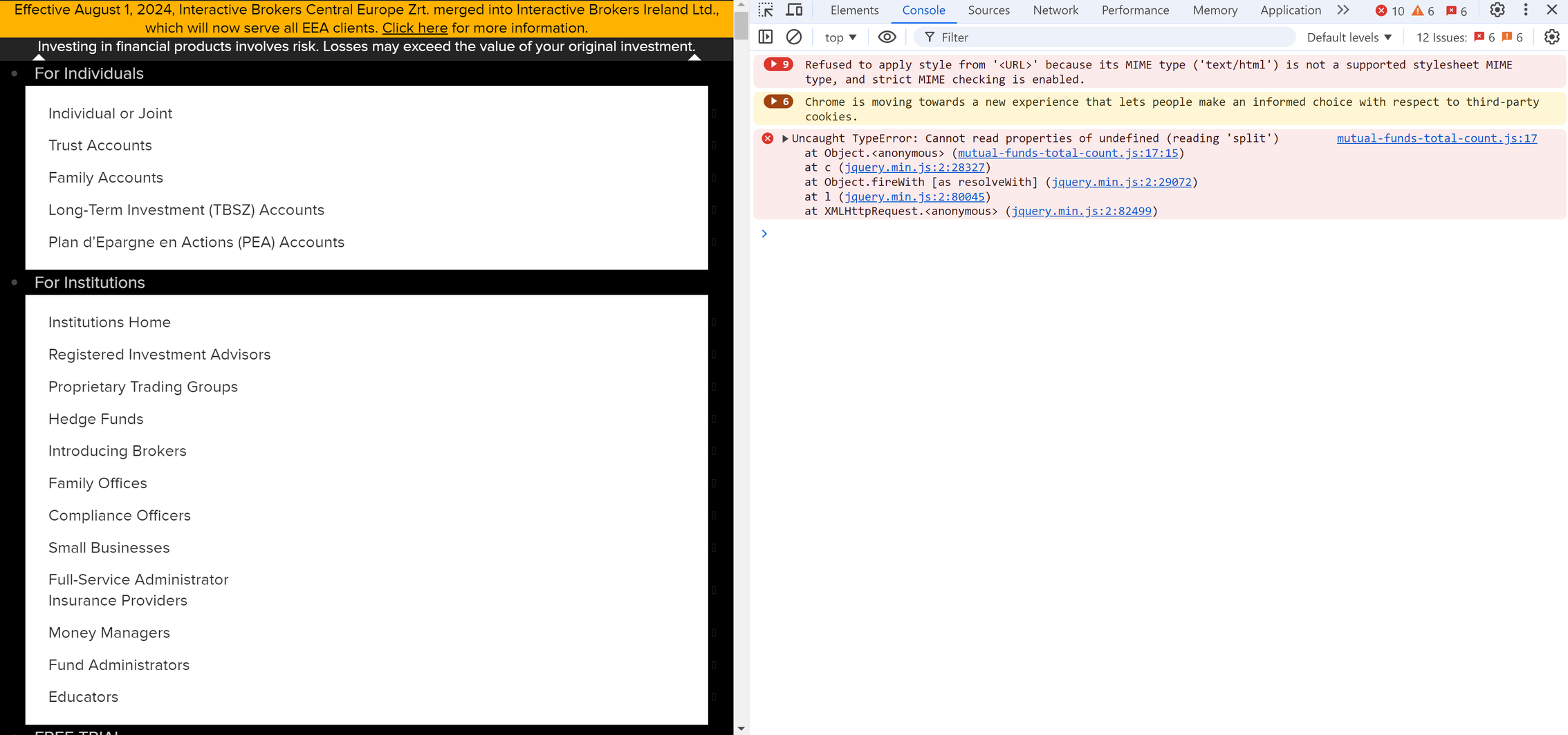The width and height of the screenshot is (1568, 735).
Task: Open the 12 Issues counter link
Action: (x=1469, y=37)
